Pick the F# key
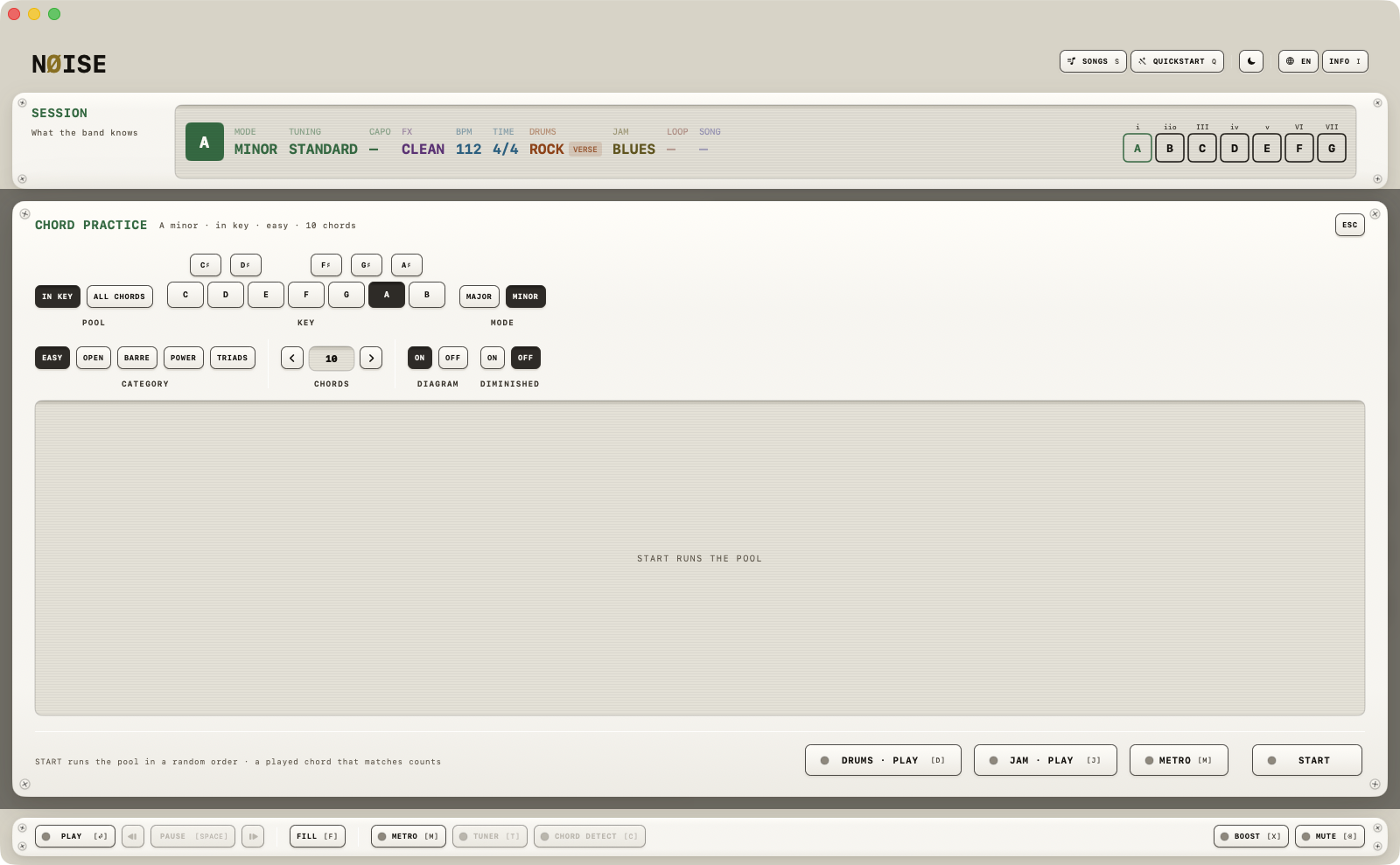The height and width of the screenshot is (865, 1400). [326, 265]
